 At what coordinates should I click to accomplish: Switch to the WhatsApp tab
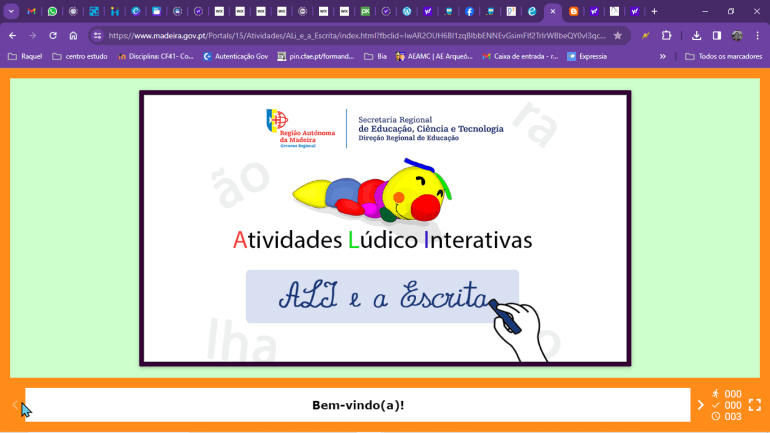click(x=52, y=11)
